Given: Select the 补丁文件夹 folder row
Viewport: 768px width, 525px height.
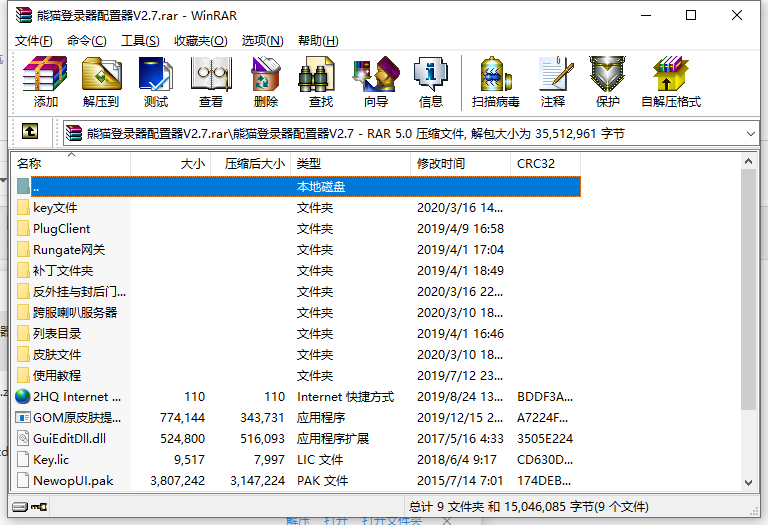Looking at the screenshot, I should click(298, 271).
